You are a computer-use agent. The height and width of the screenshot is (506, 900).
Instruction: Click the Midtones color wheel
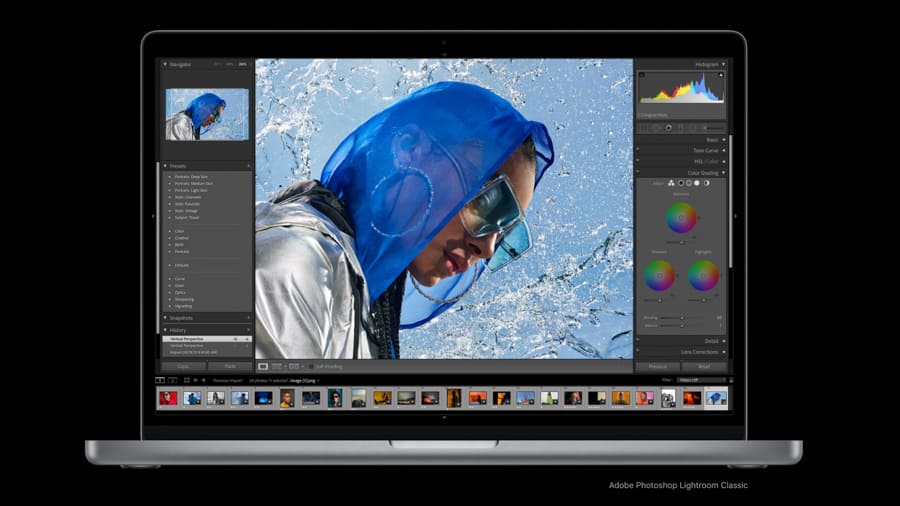(x=681, y=216)
